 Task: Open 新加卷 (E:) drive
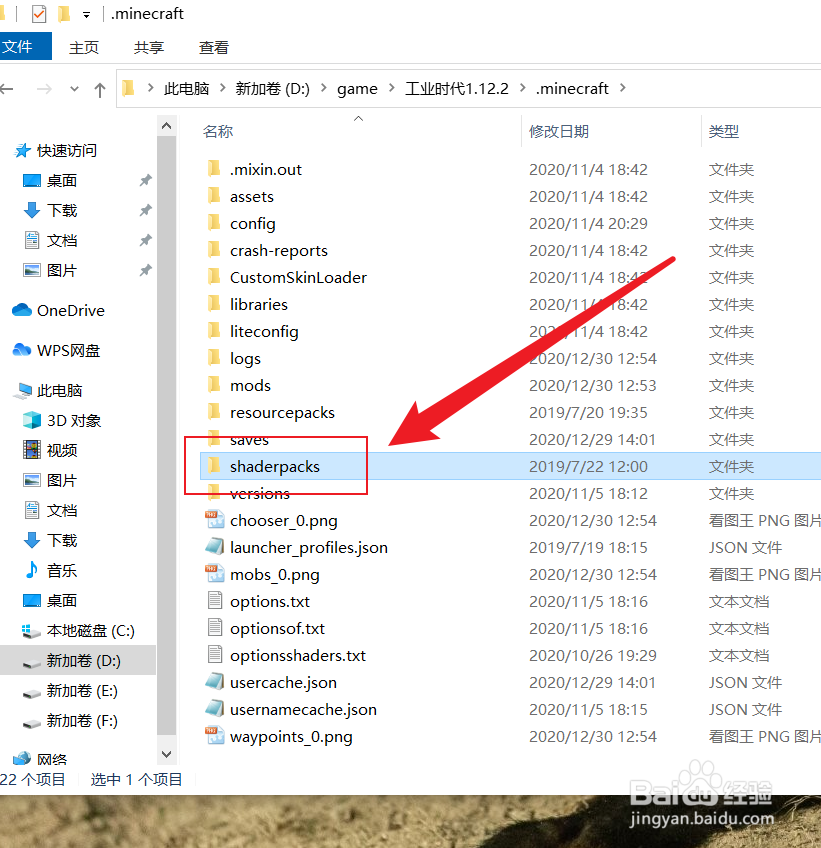(82, 691)
